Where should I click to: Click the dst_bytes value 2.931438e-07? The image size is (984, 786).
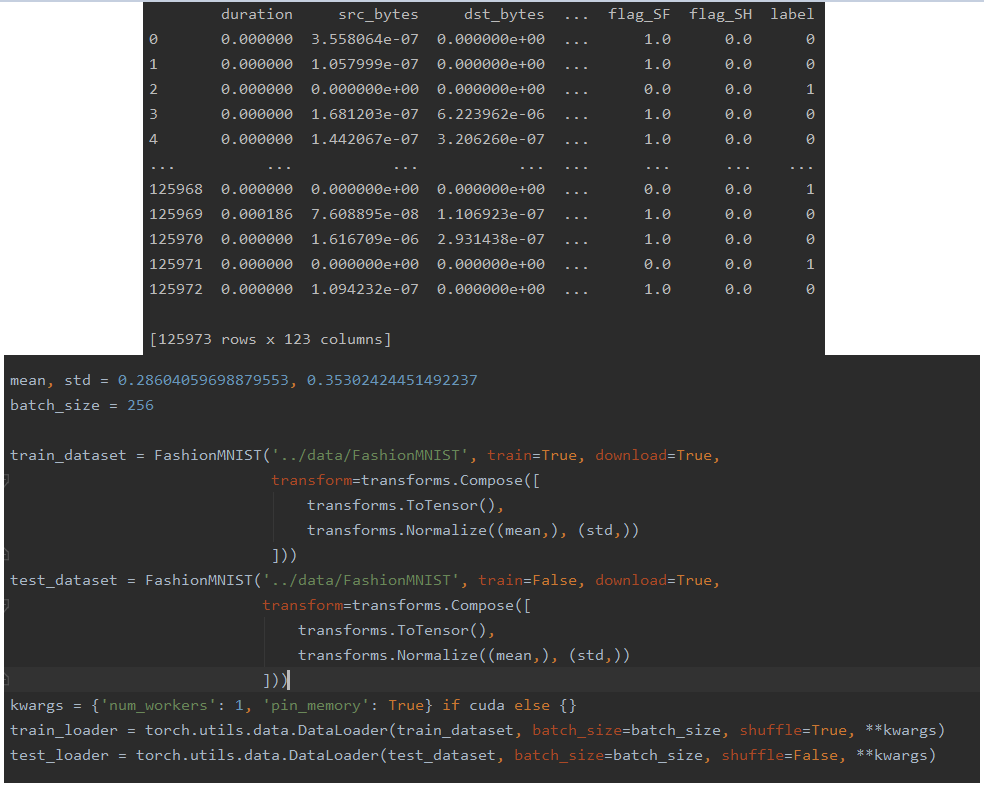pyautogui.click(x=491, y=240)
